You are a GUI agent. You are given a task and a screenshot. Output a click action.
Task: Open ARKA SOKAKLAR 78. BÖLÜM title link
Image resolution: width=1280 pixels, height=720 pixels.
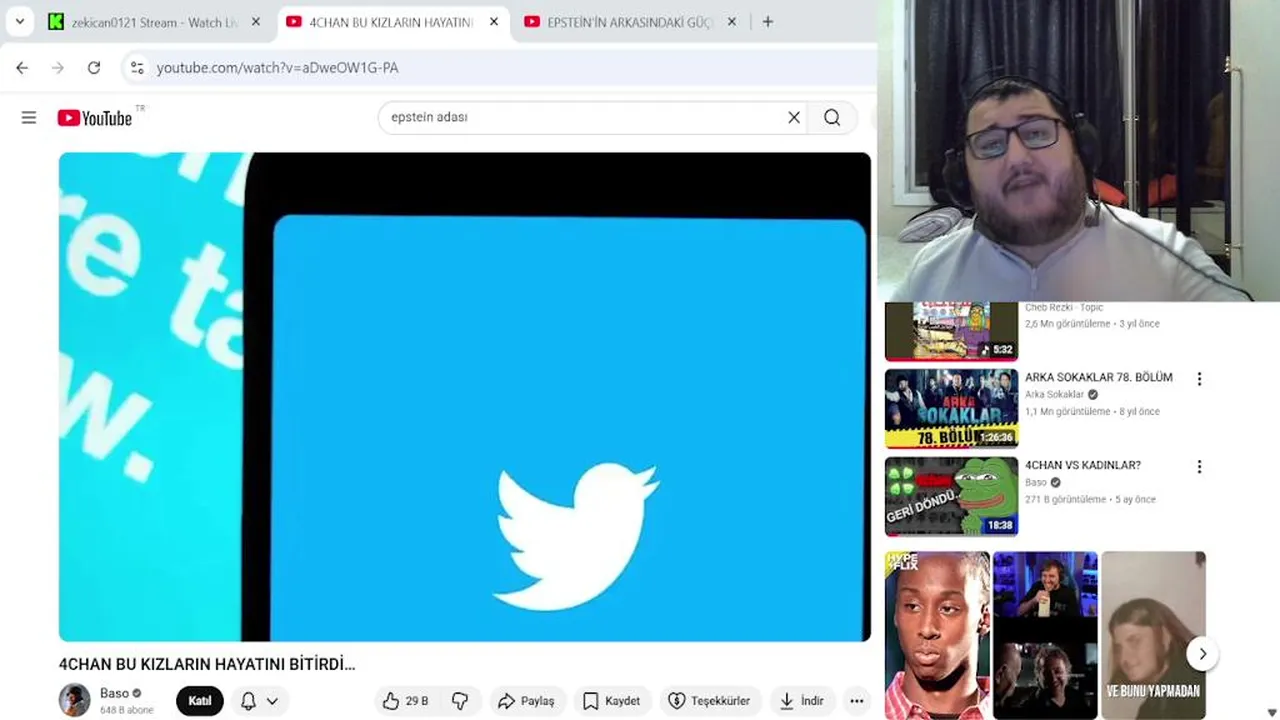pos(1099,377)
